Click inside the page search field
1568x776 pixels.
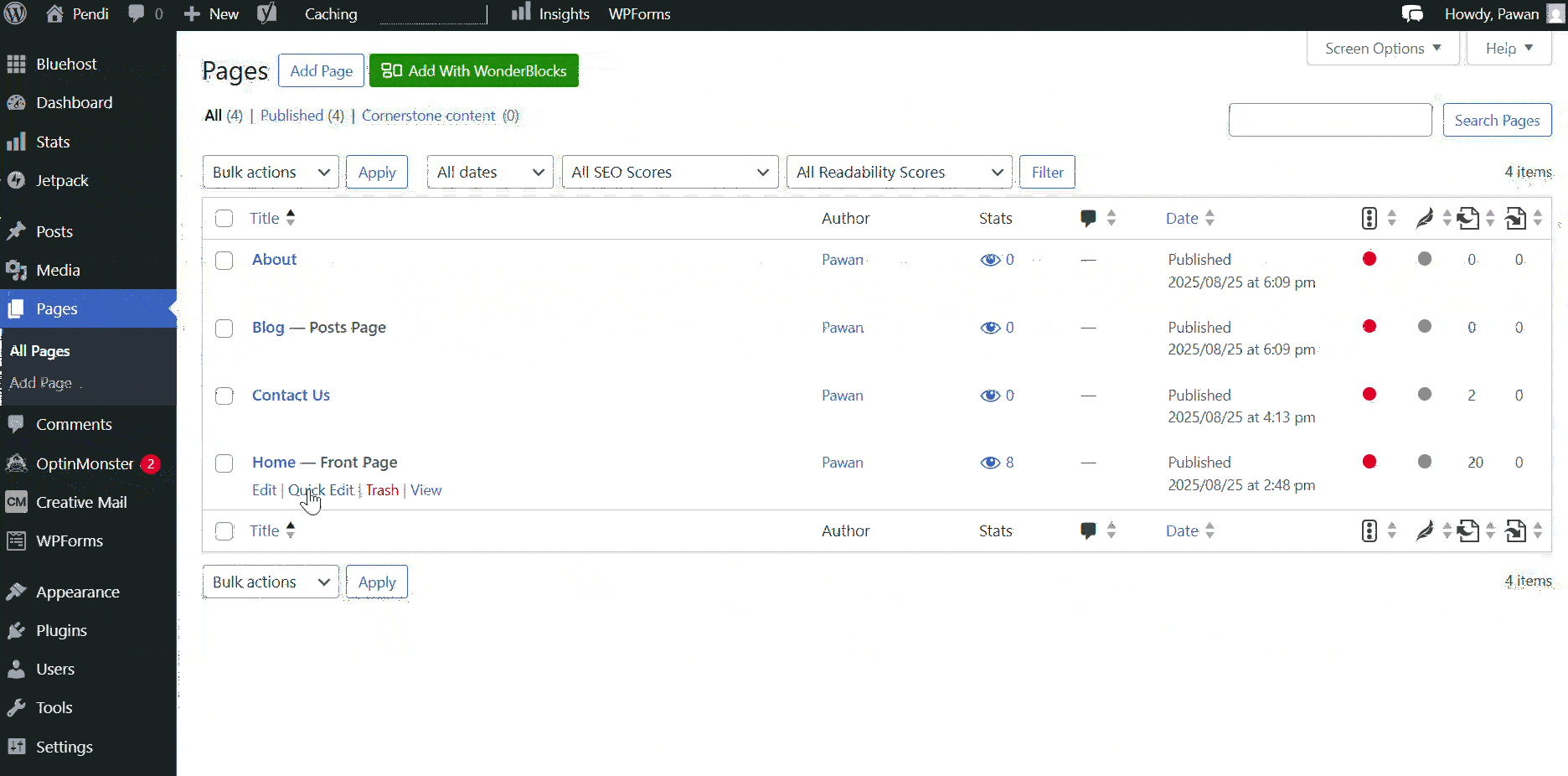[1330, 120]
